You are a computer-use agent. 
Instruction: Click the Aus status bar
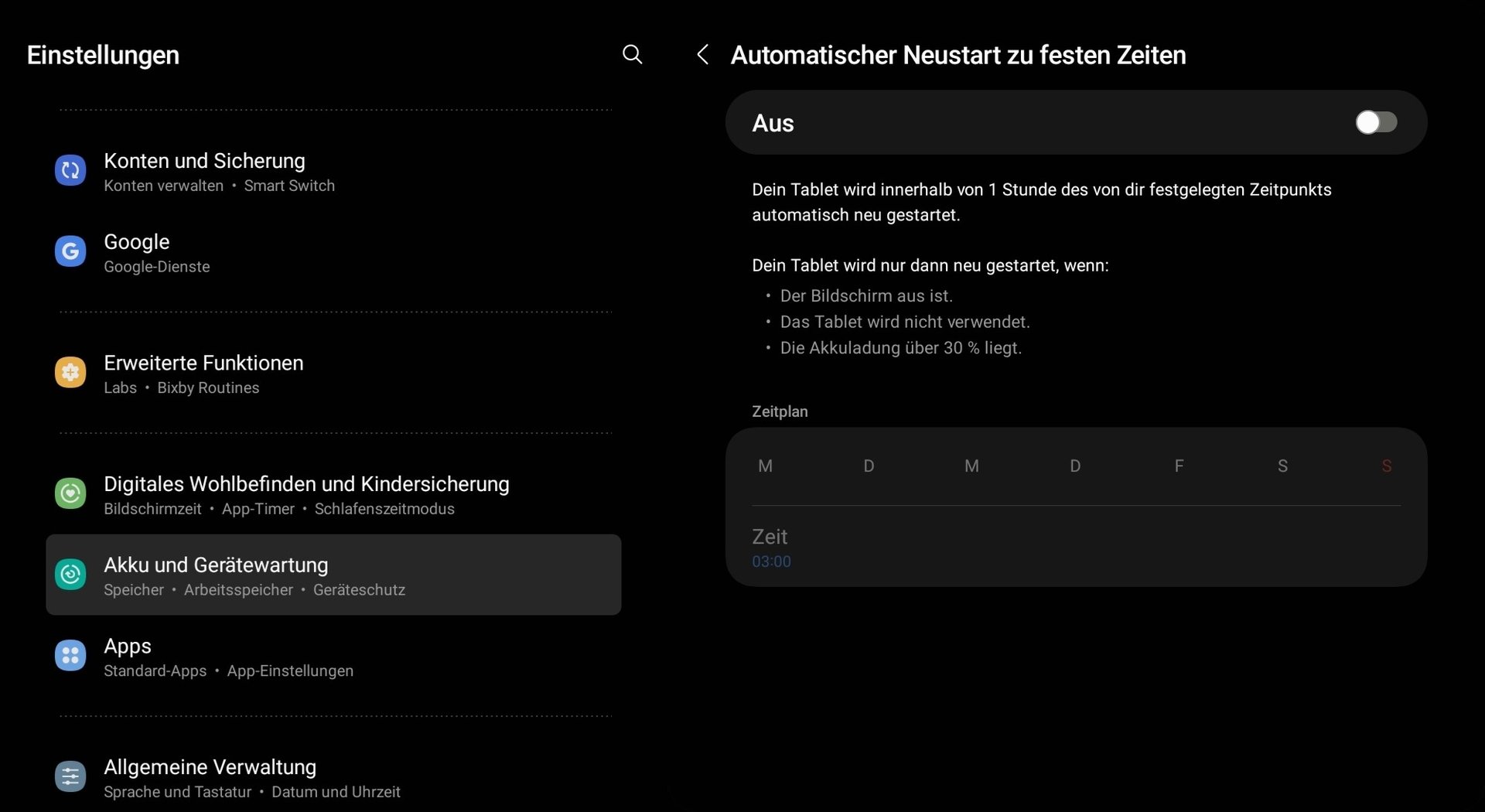coord(1005,123)
